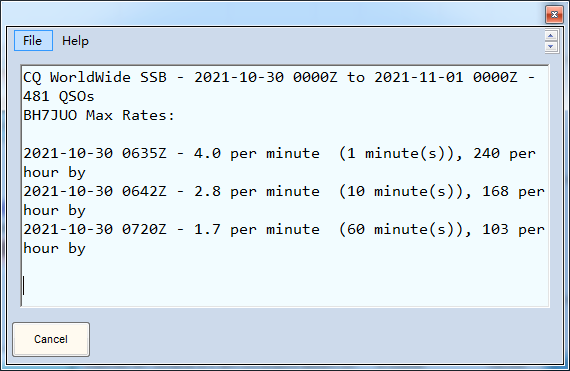This screenshot has width=570, height=371.
Task: Place cursor in the 'CQ WorldWide SSB' text
Action: pyautogui.click(x=95, y=77)
